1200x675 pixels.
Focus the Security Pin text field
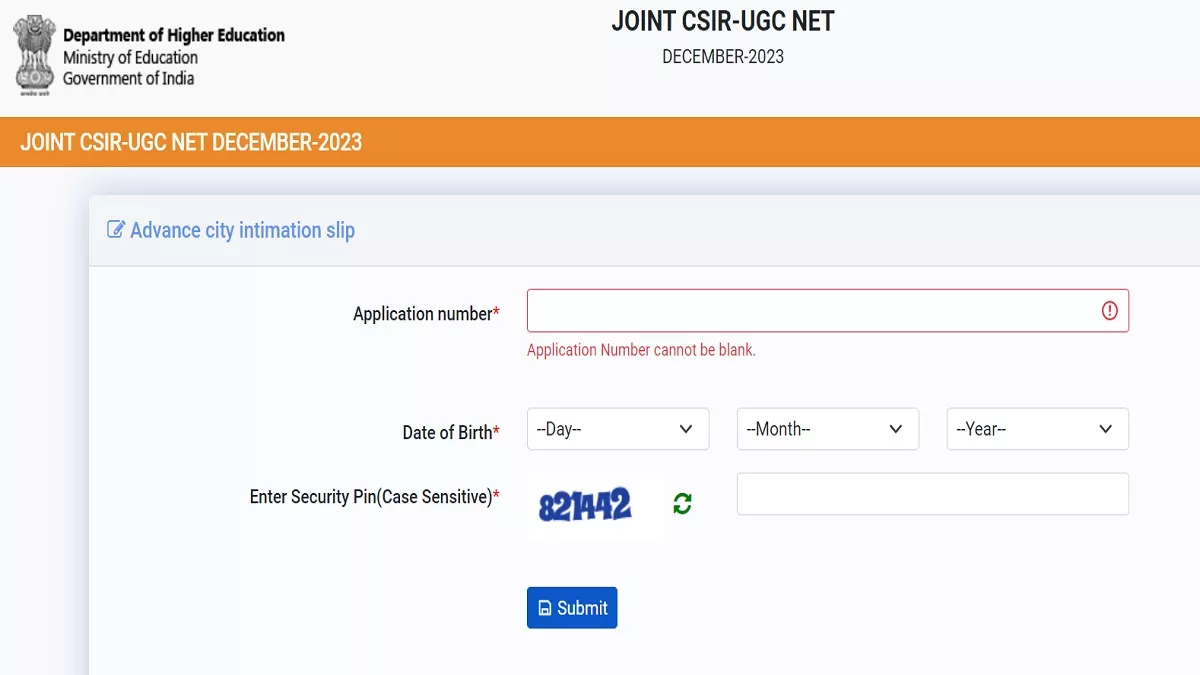[x=933, y=494]
